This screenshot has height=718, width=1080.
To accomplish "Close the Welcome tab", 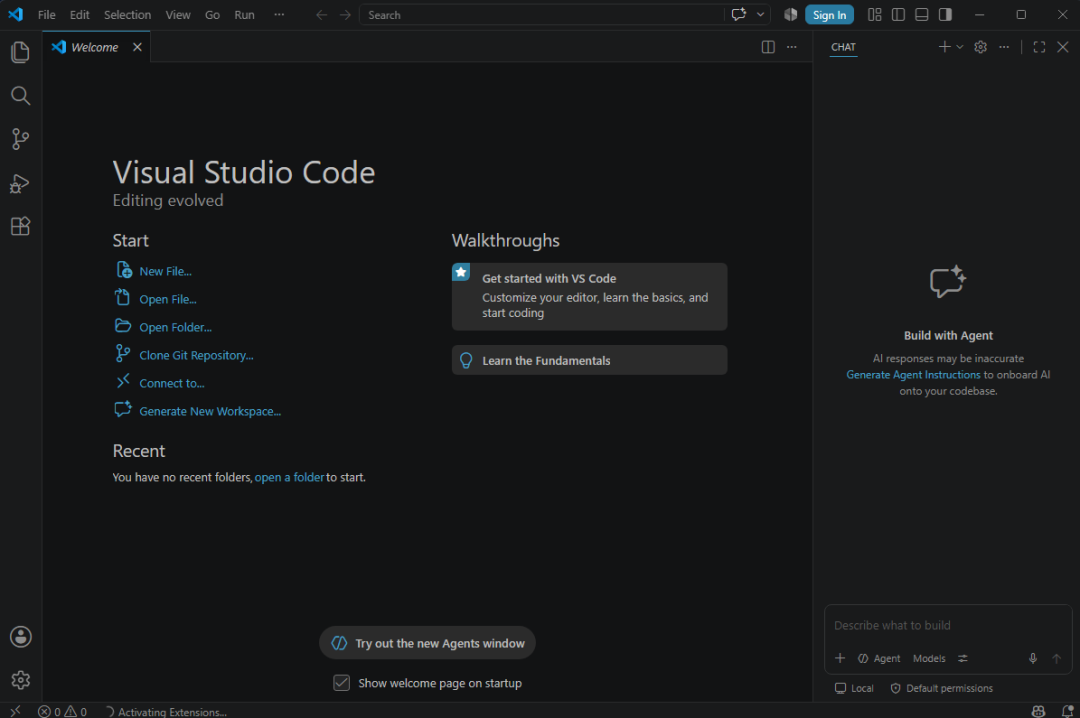I will (x=137, y=47).
